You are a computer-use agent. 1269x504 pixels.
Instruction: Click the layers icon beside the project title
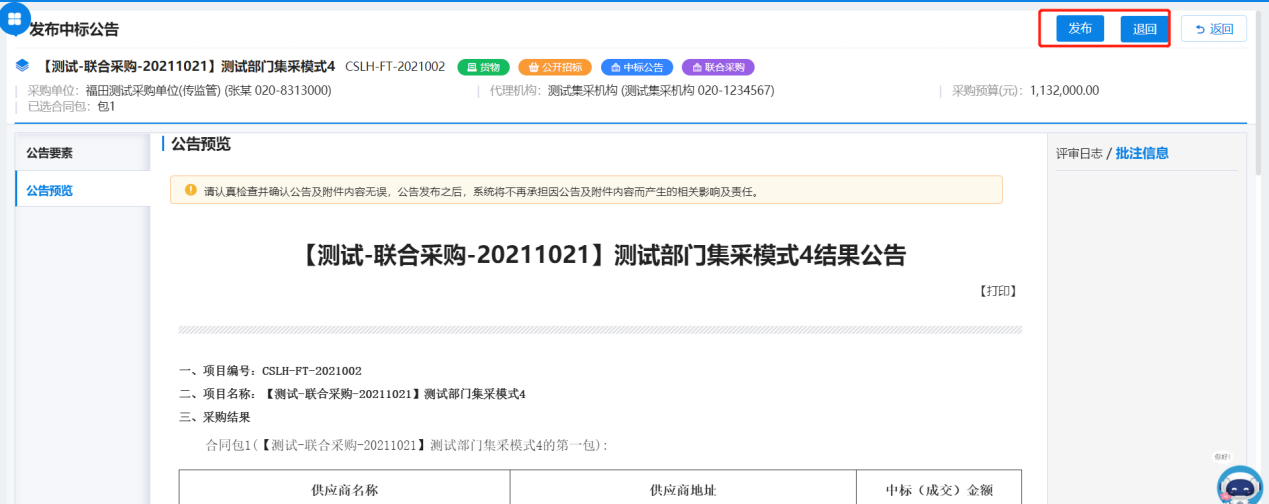point(23,66)
